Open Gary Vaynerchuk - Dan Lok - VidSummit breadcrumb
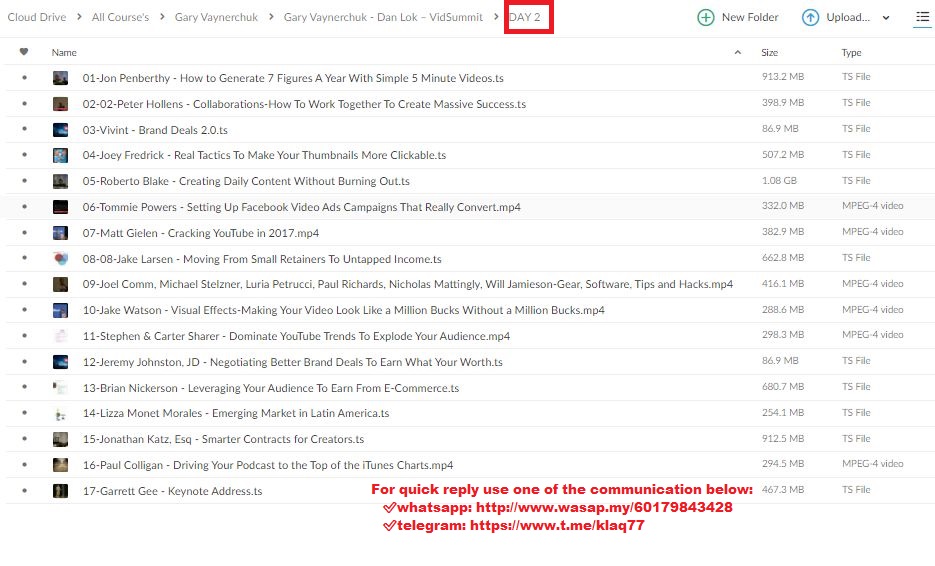 383,17
